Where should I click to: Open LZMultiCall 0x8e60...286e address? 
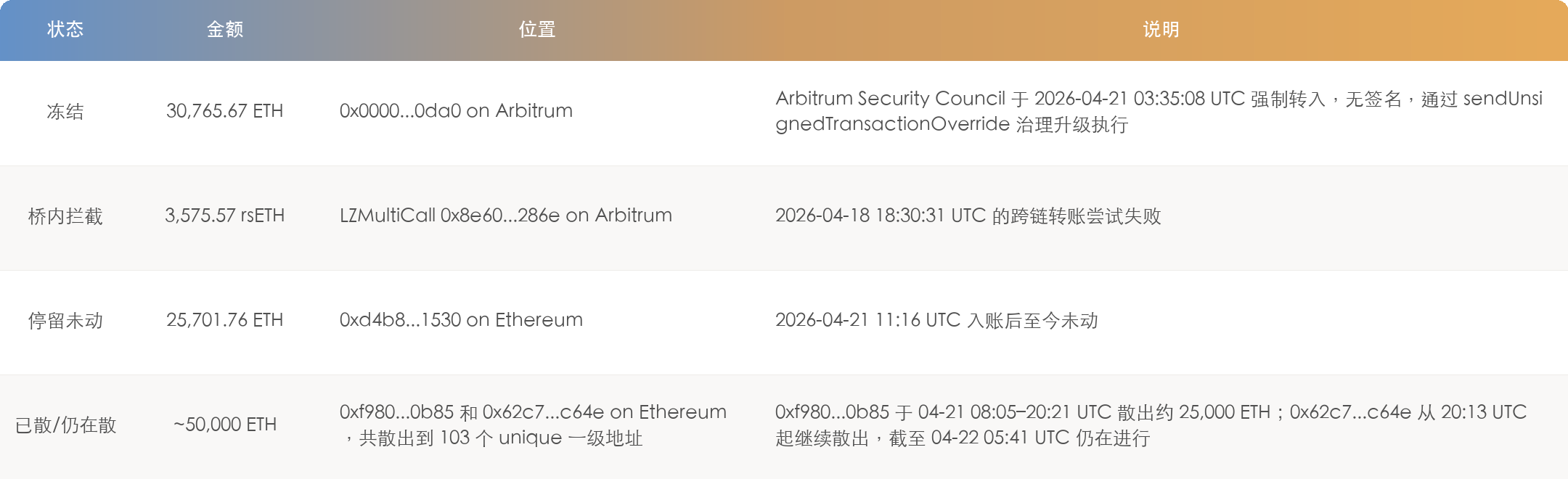505,216
